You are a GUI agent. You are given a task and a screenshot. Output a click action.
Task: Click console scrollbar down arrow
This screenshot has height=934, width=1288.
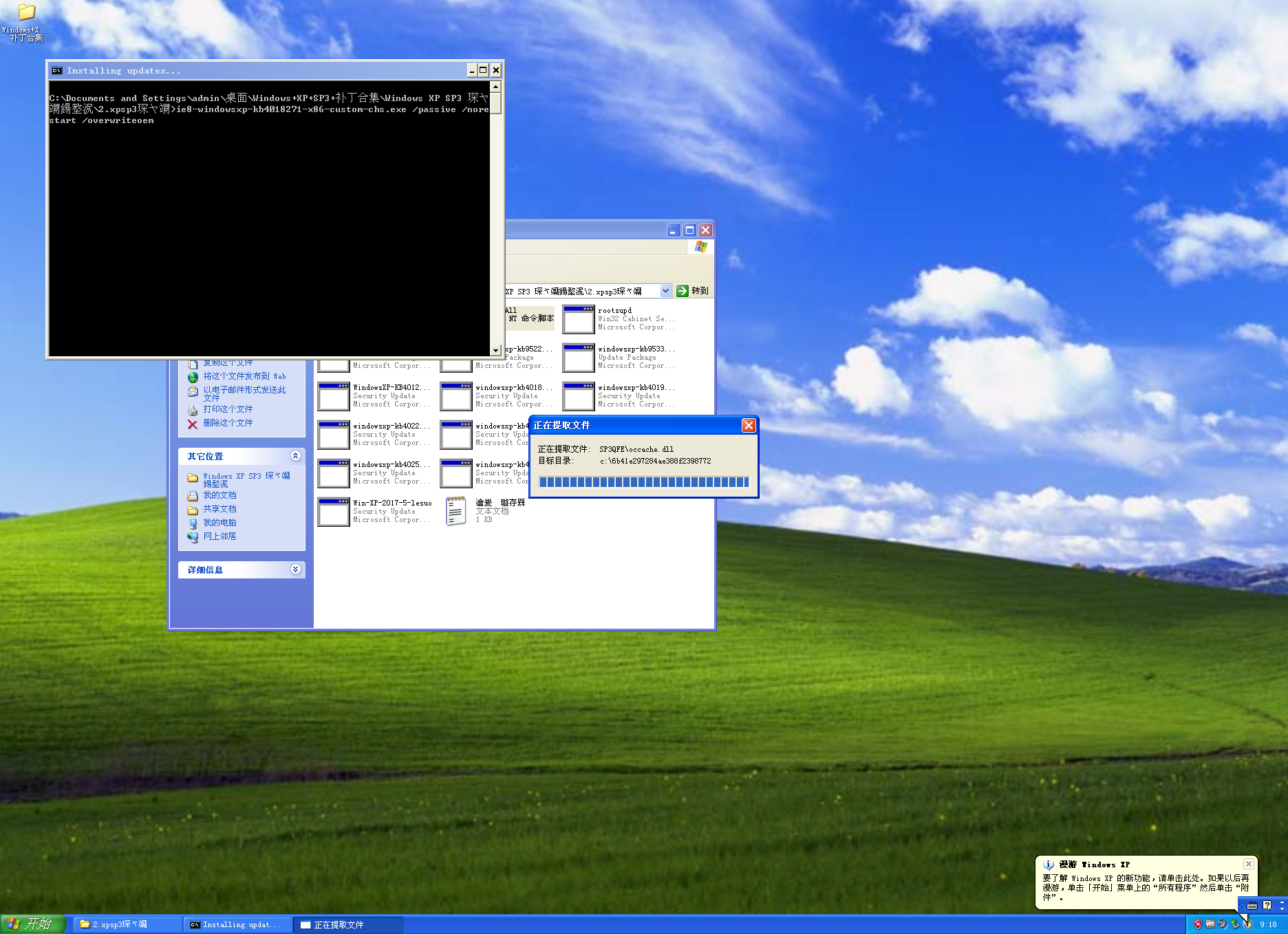pos(495,350)
